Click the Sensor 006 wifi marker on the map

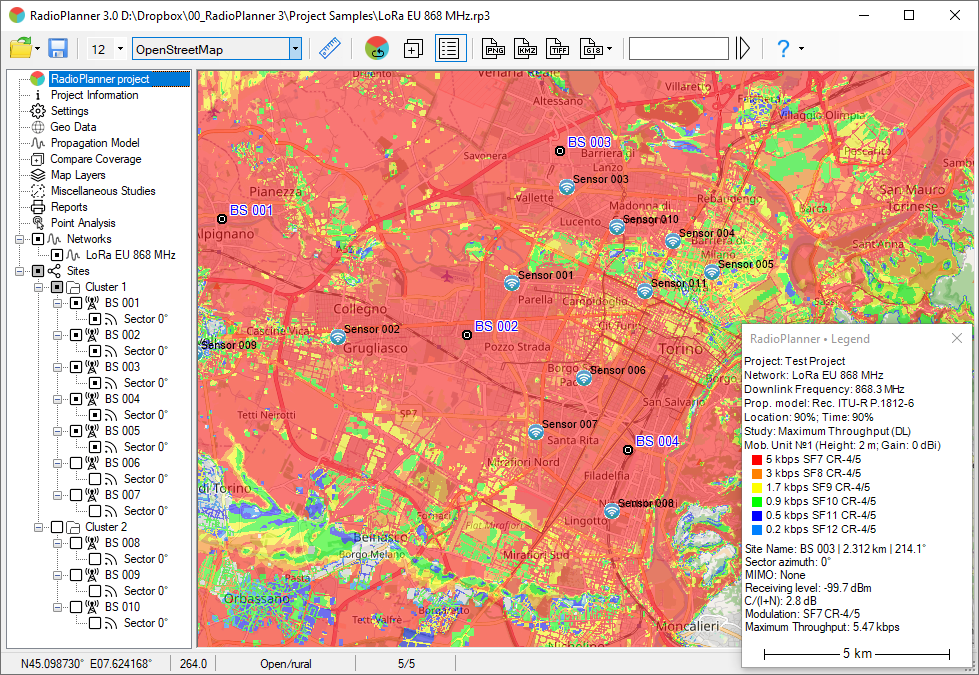(x=584, y=378)
